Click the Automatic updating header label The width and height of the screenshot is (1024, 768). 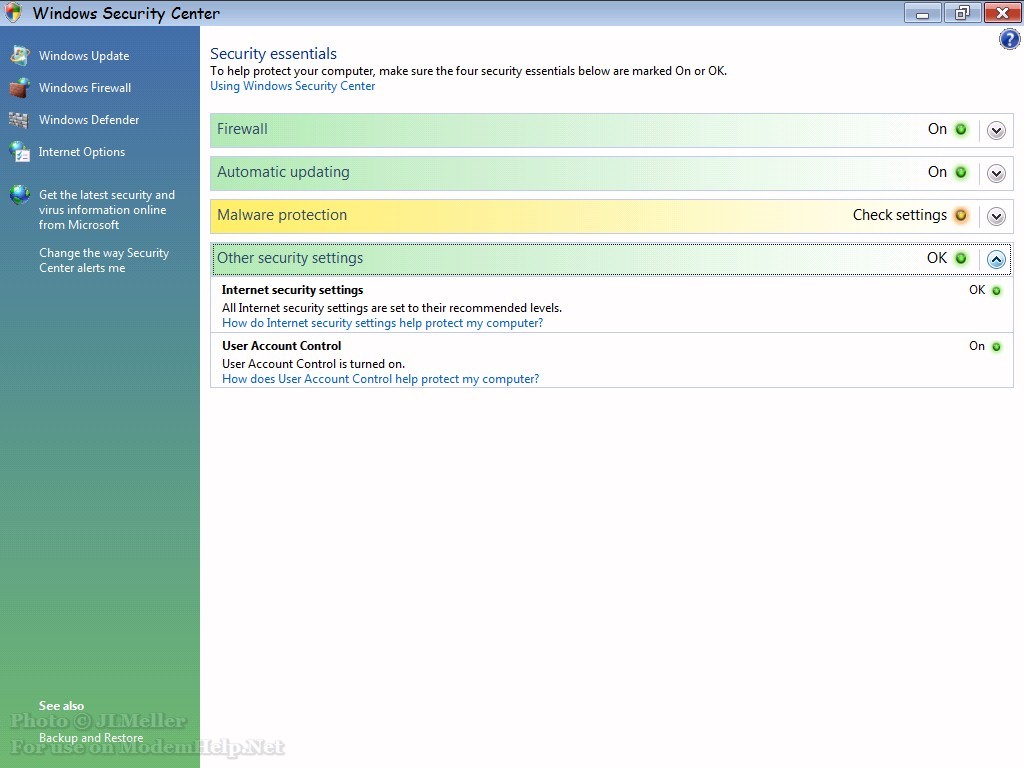click(283, 172)
